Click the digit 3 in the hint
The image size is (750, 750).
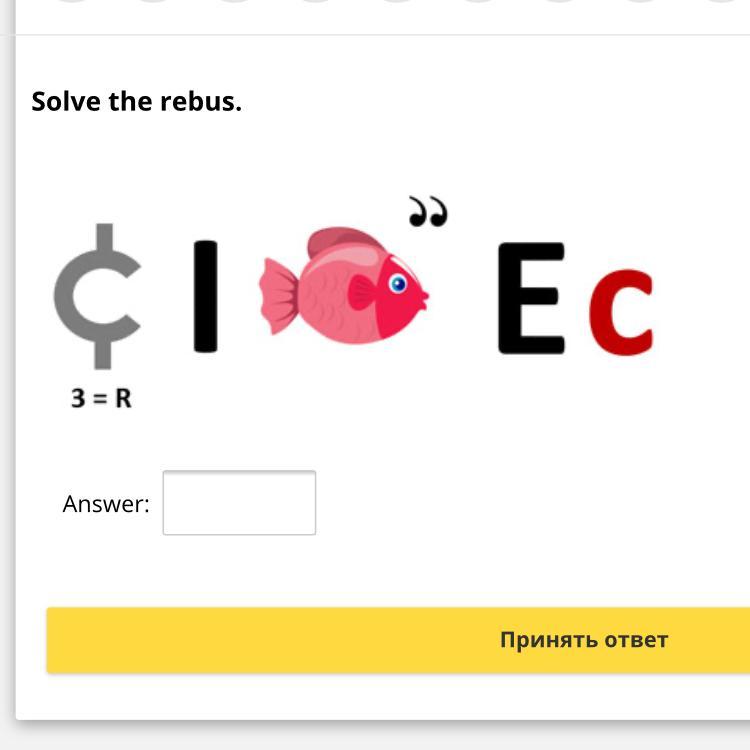78,398
